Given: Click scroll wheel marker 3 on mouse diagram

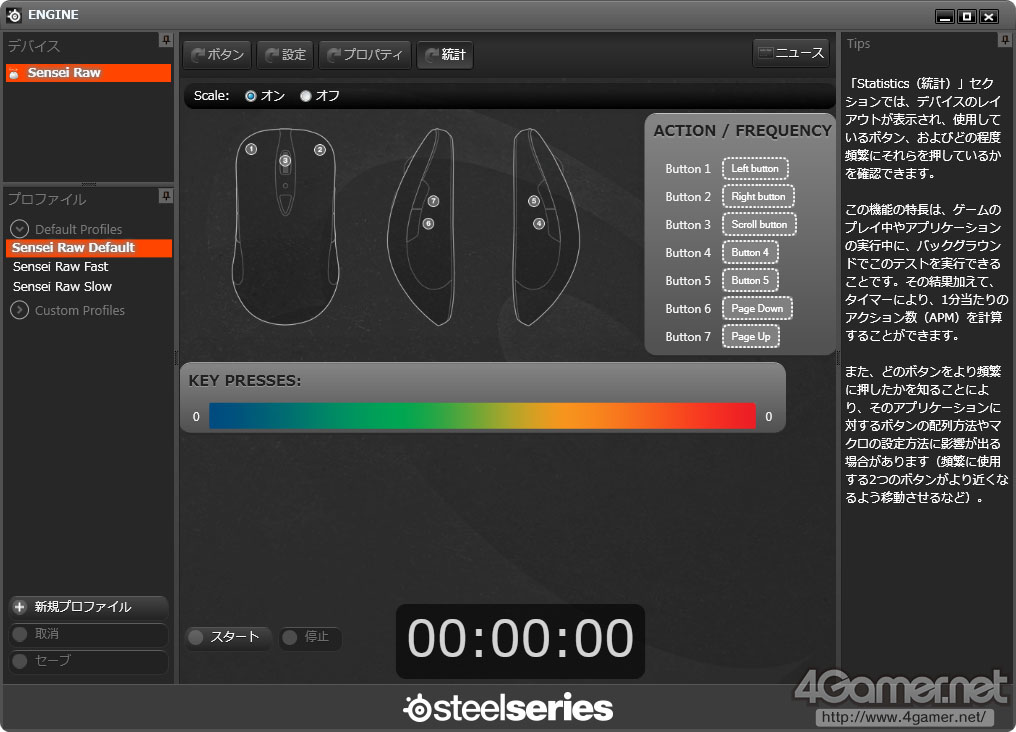Looking at the screenshot, I should [285, 160].
